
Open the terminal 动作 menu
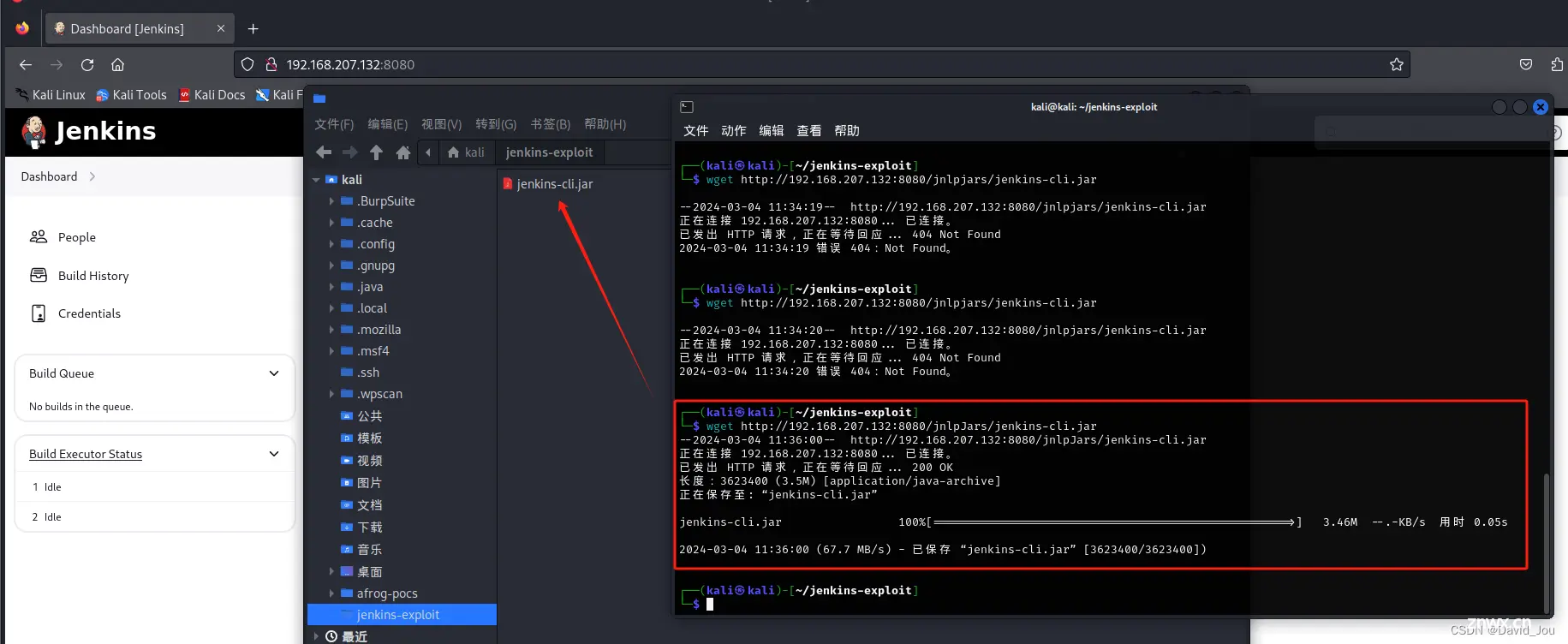click(x=734, y=131)
